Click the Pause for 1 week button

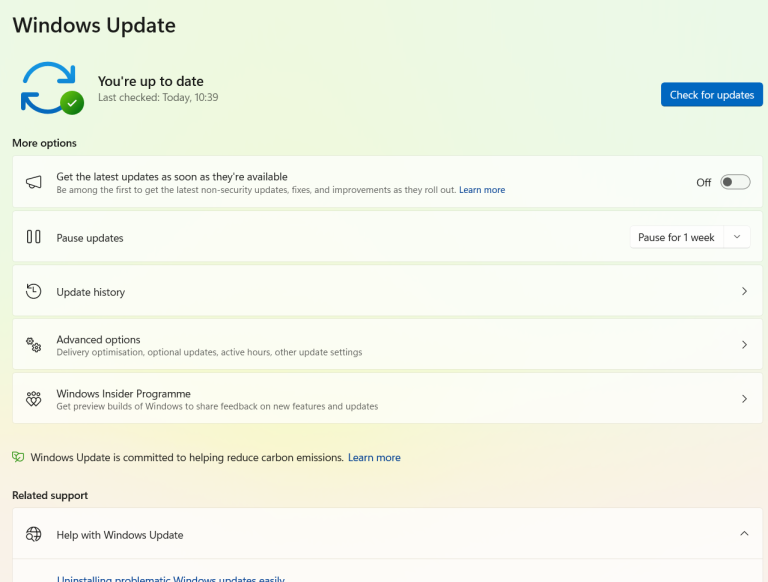pos(676,237)
